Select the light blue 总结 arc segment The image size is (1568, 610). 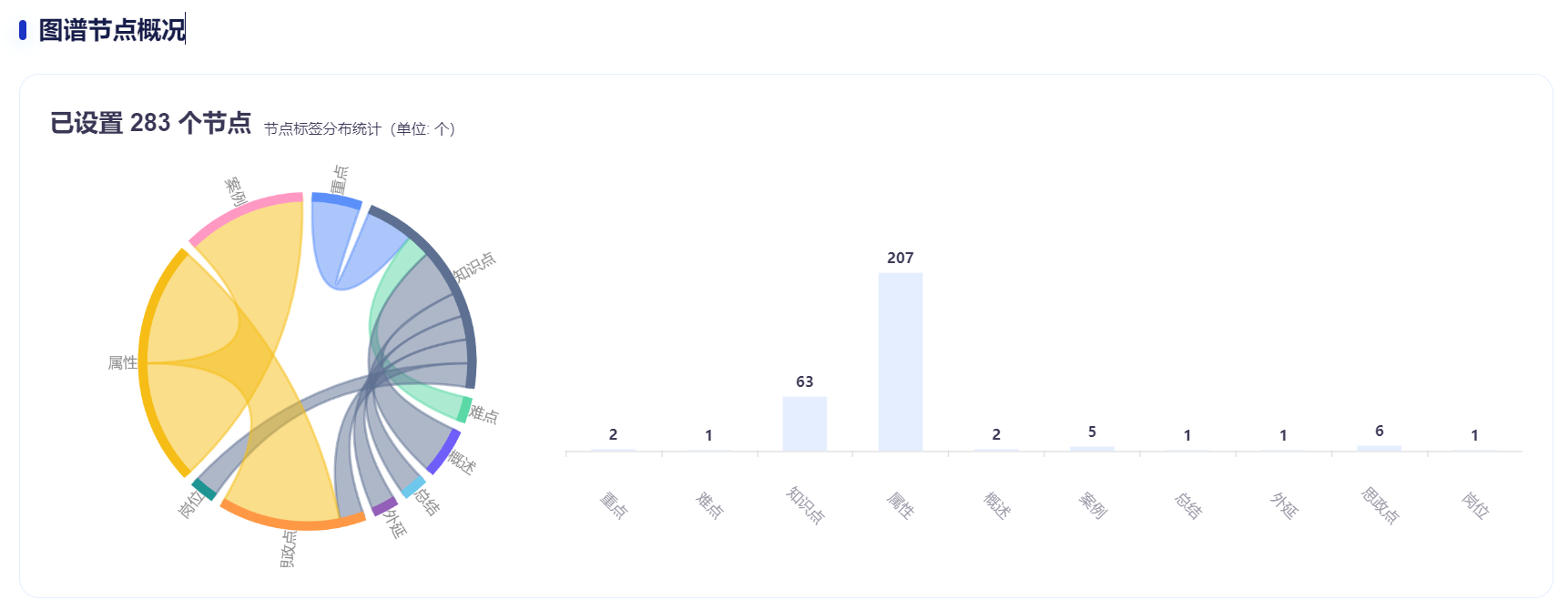[x=413, y=486]
